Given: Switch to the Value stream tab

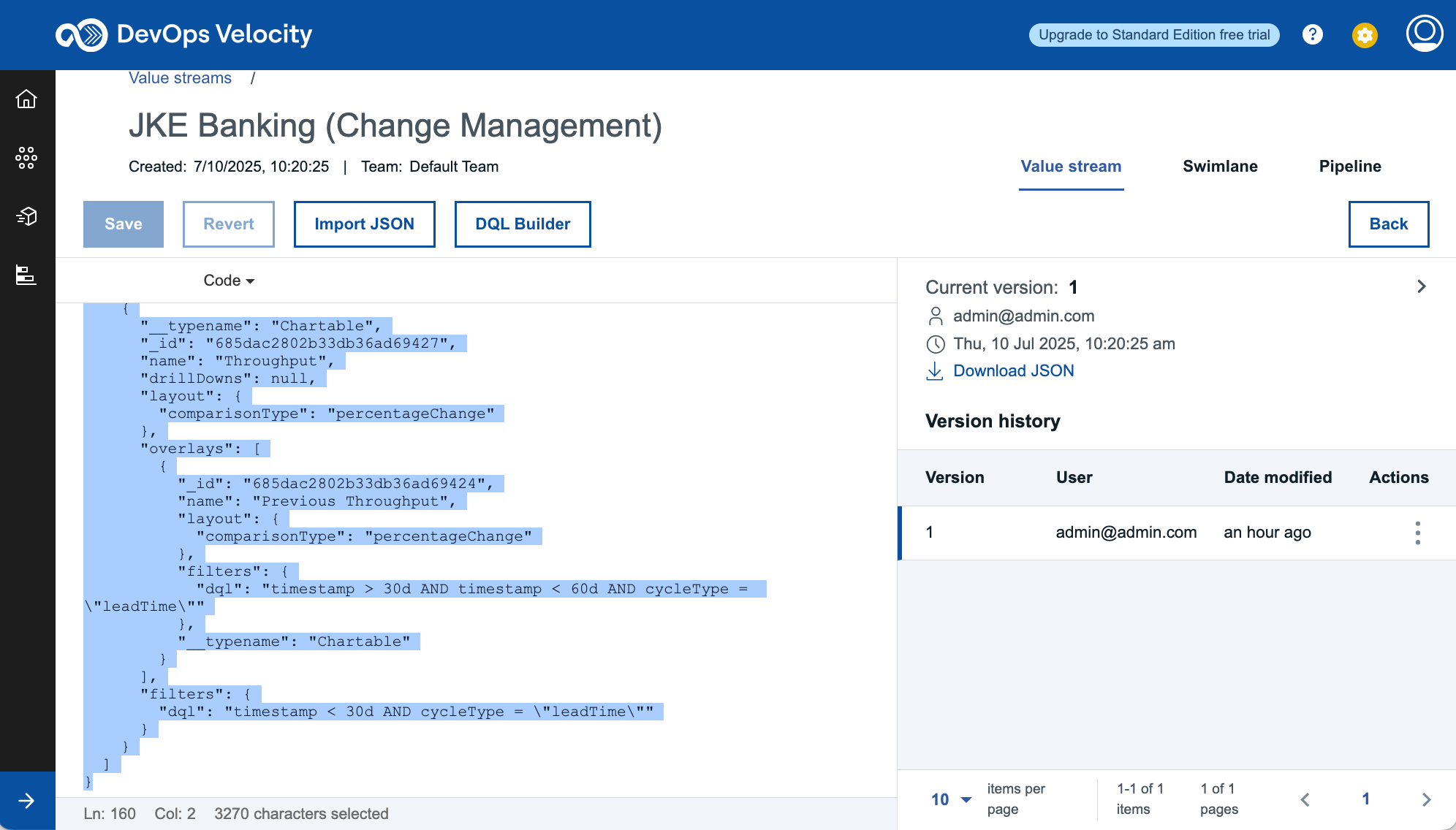Looking at the screenshot, I should (1071, 167).
